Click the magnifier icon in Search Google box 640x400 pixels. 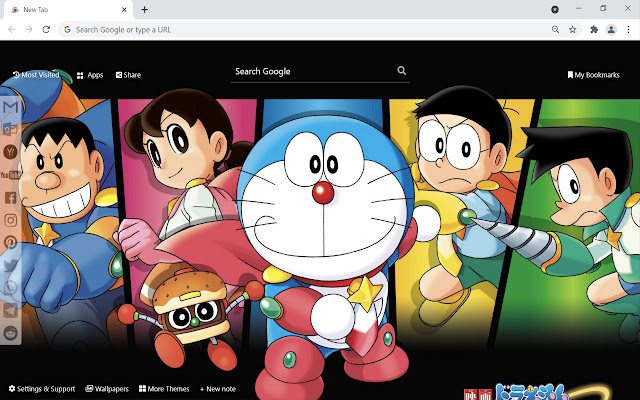point(402,71)
